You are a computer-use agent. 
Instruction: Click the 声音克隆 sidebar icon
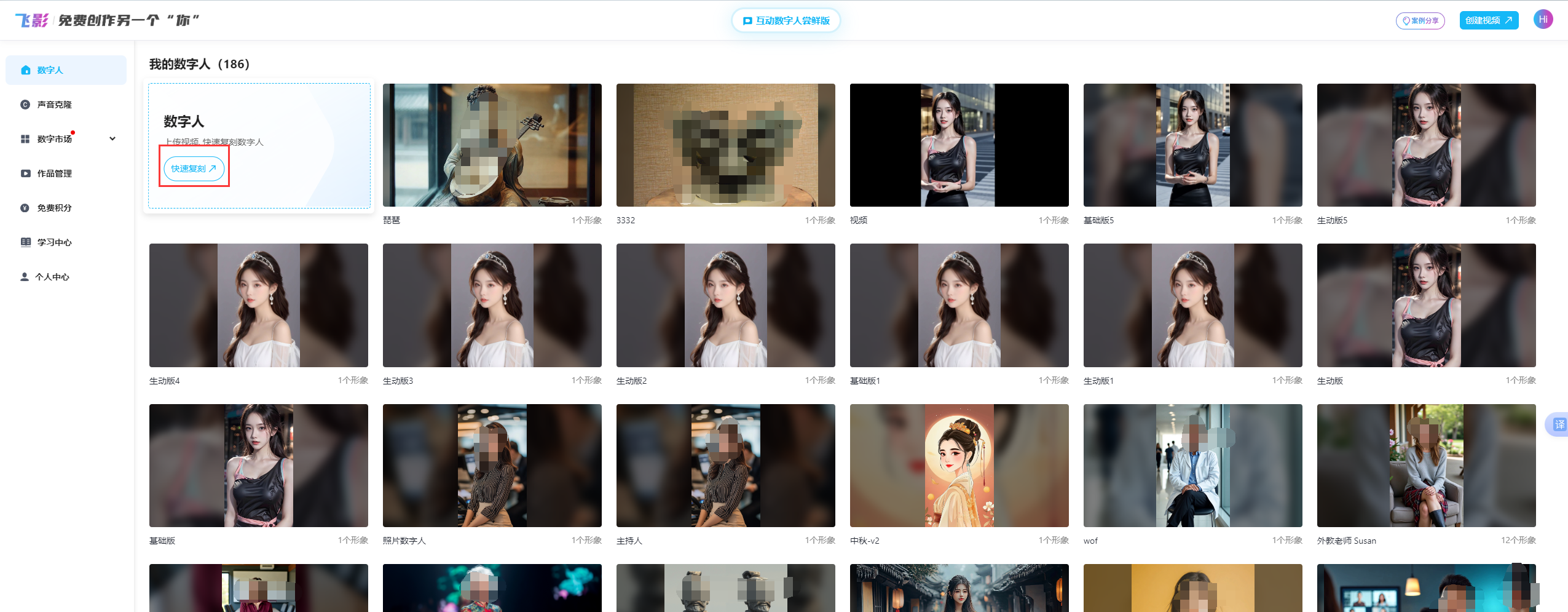[25, 105]
